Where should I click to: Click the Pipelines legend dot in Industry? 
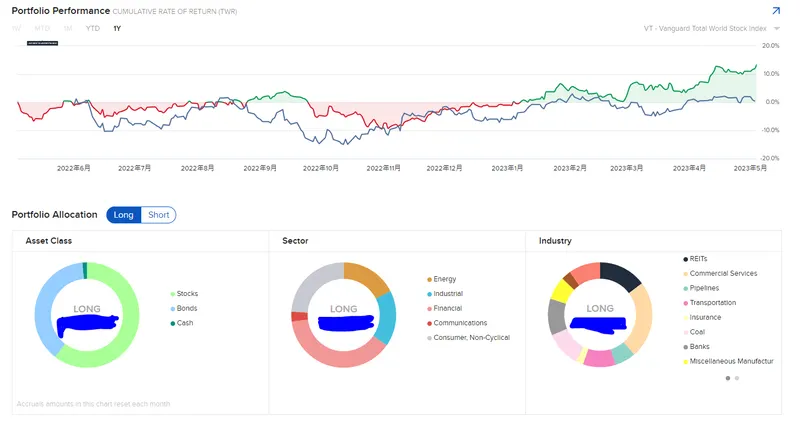(x=685, y=288)
